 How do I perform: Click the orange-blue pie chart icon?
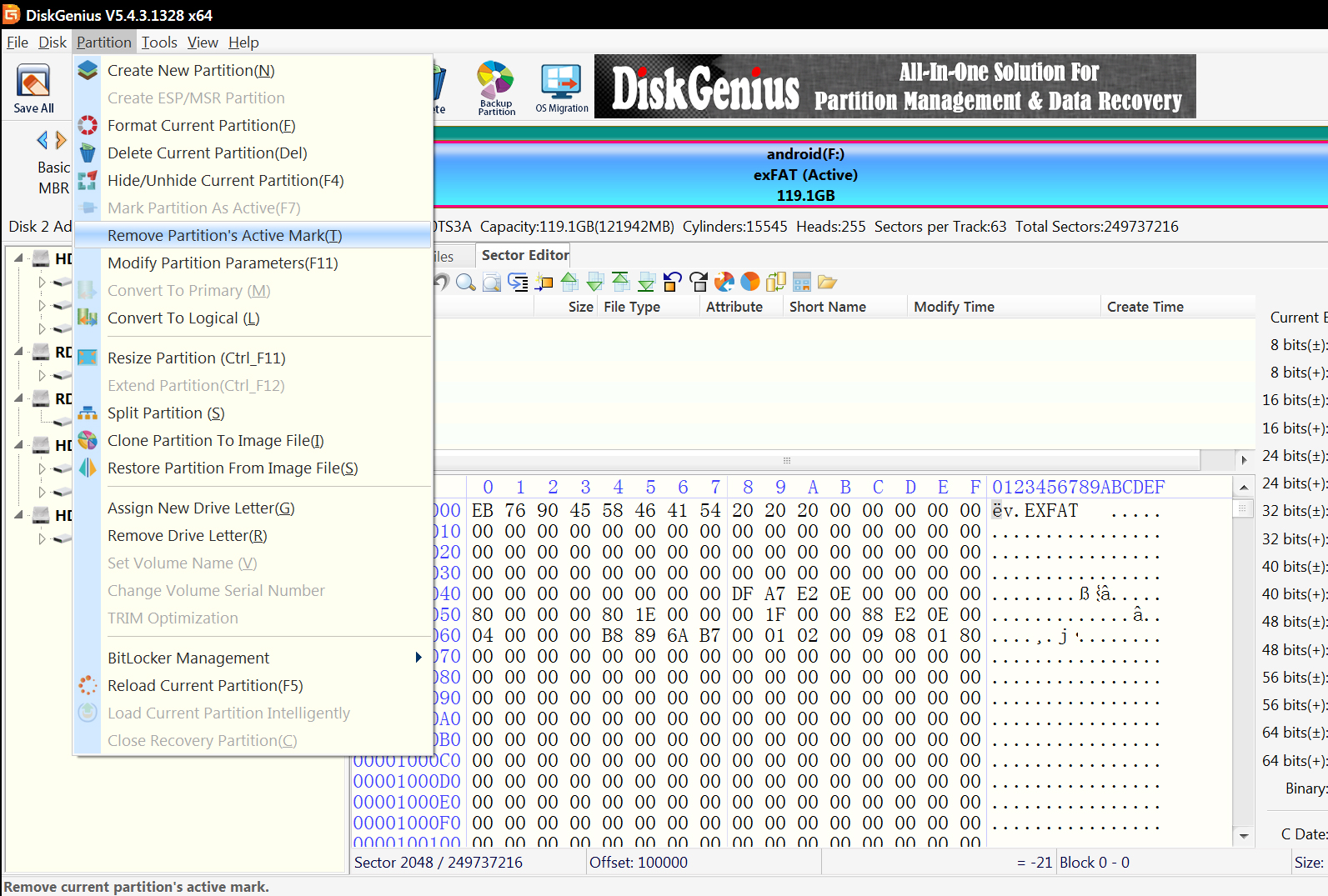pyautogui.click(x=750, y=283)
